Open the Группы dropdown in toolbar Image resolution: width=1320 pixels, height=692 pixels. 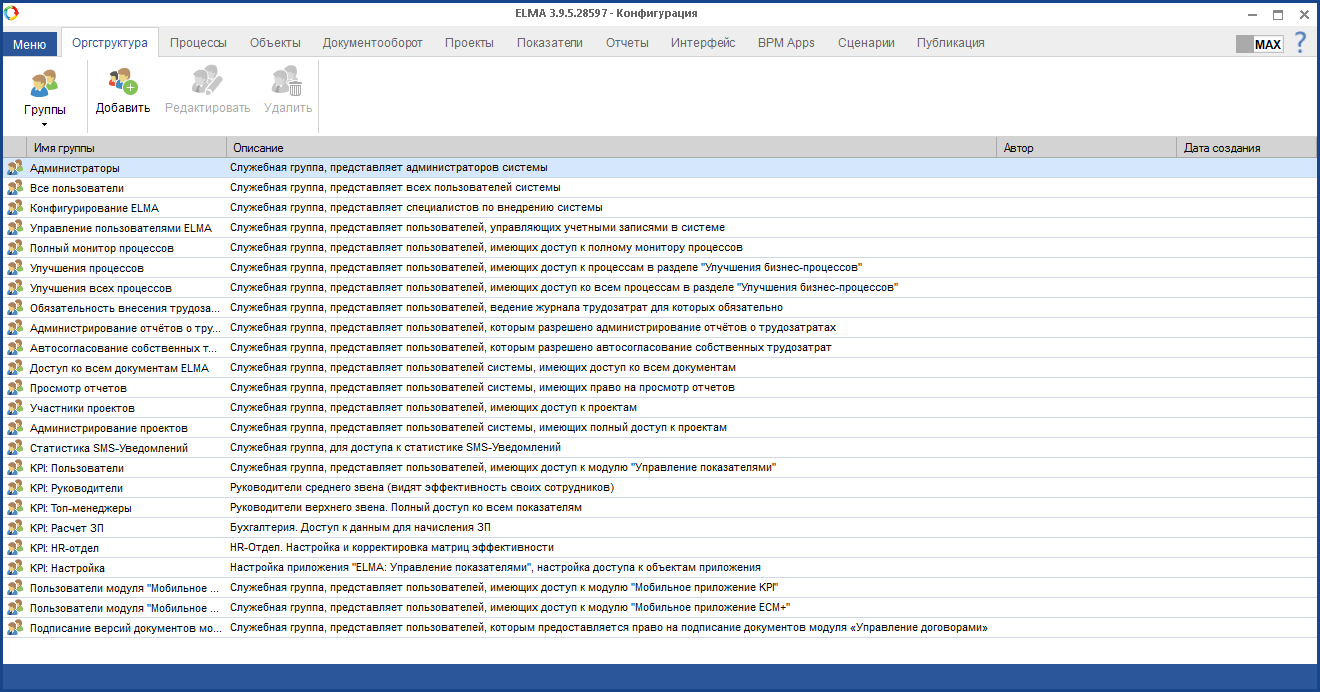click(45, 97)
